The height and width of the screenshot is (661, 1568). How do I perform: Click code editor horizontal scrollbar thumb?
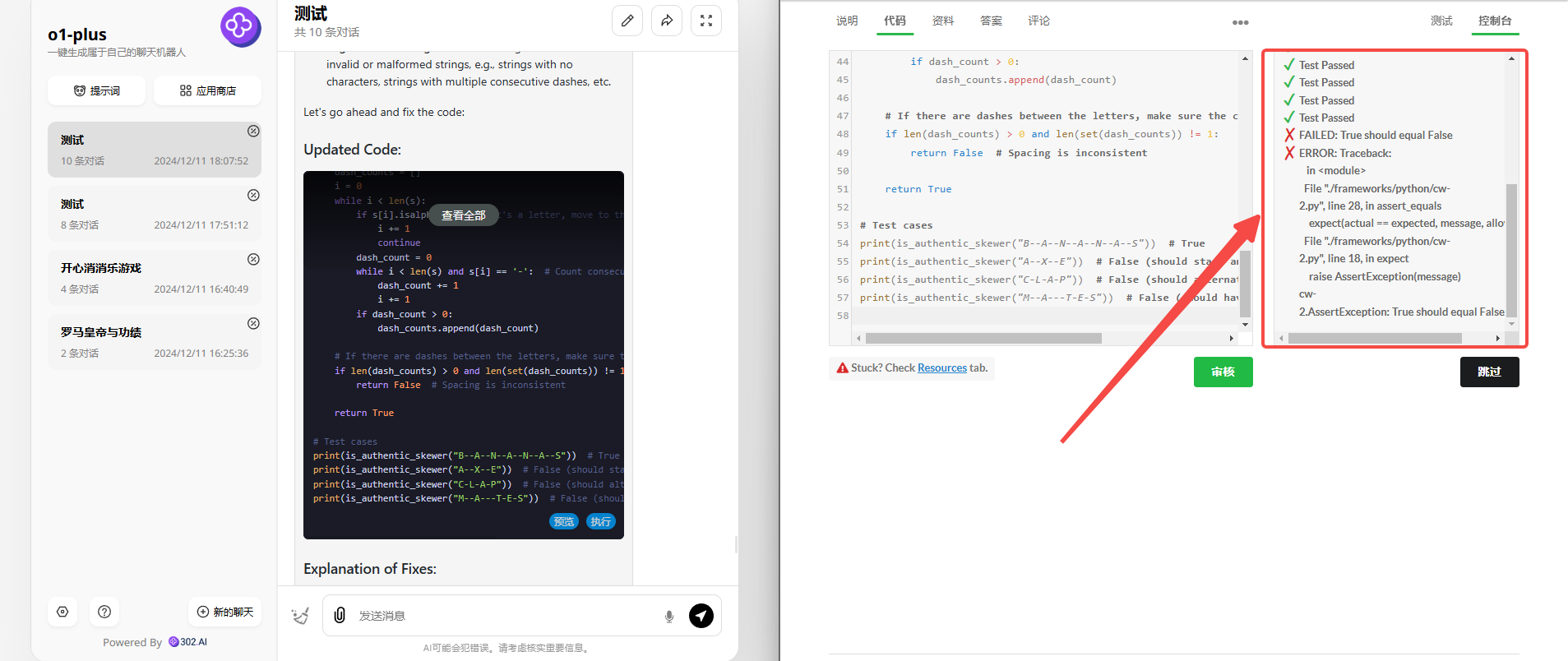click(x=983, y=338)
